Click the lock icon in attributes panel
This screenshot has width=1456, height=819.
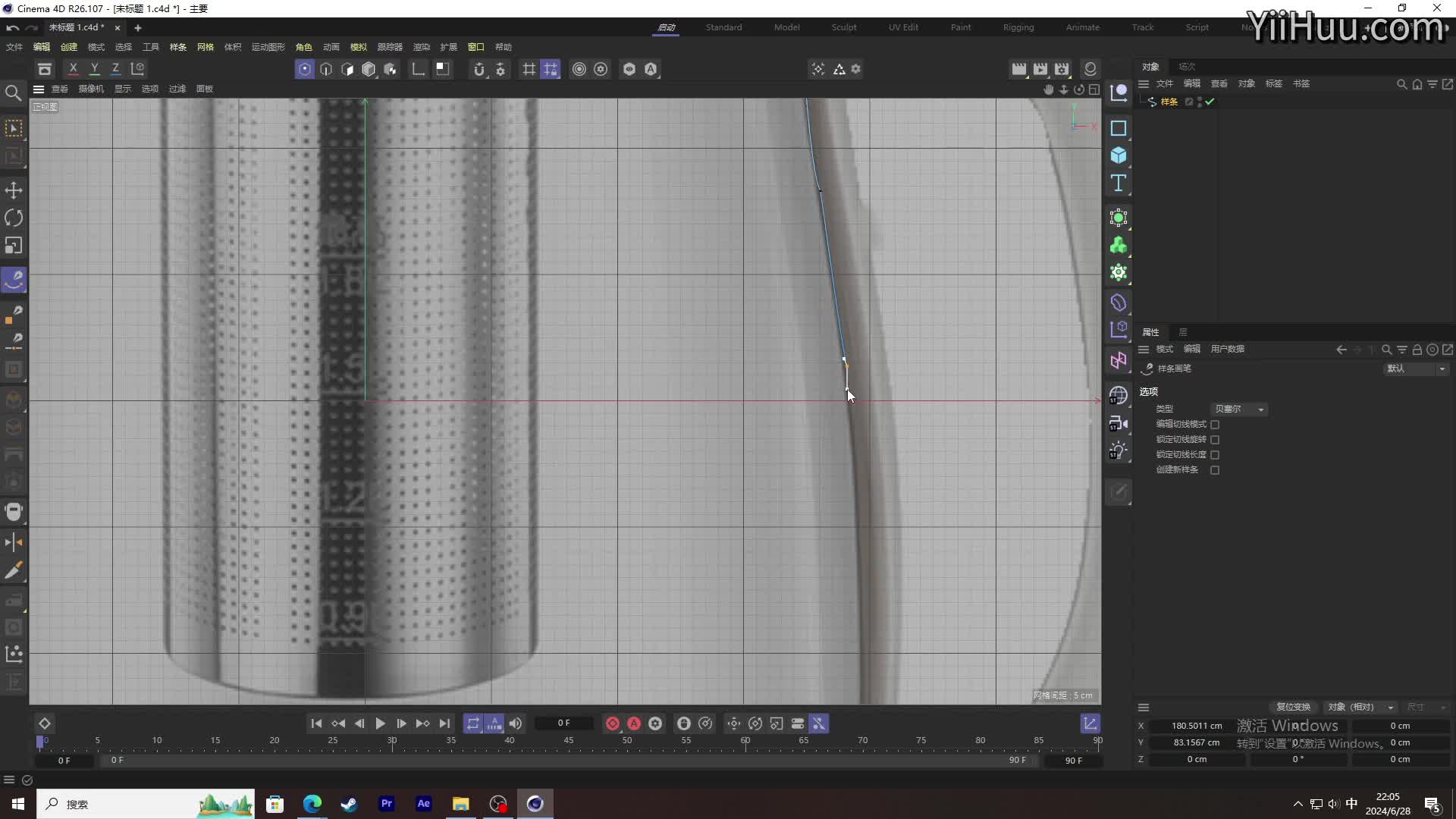(1417, 350)
